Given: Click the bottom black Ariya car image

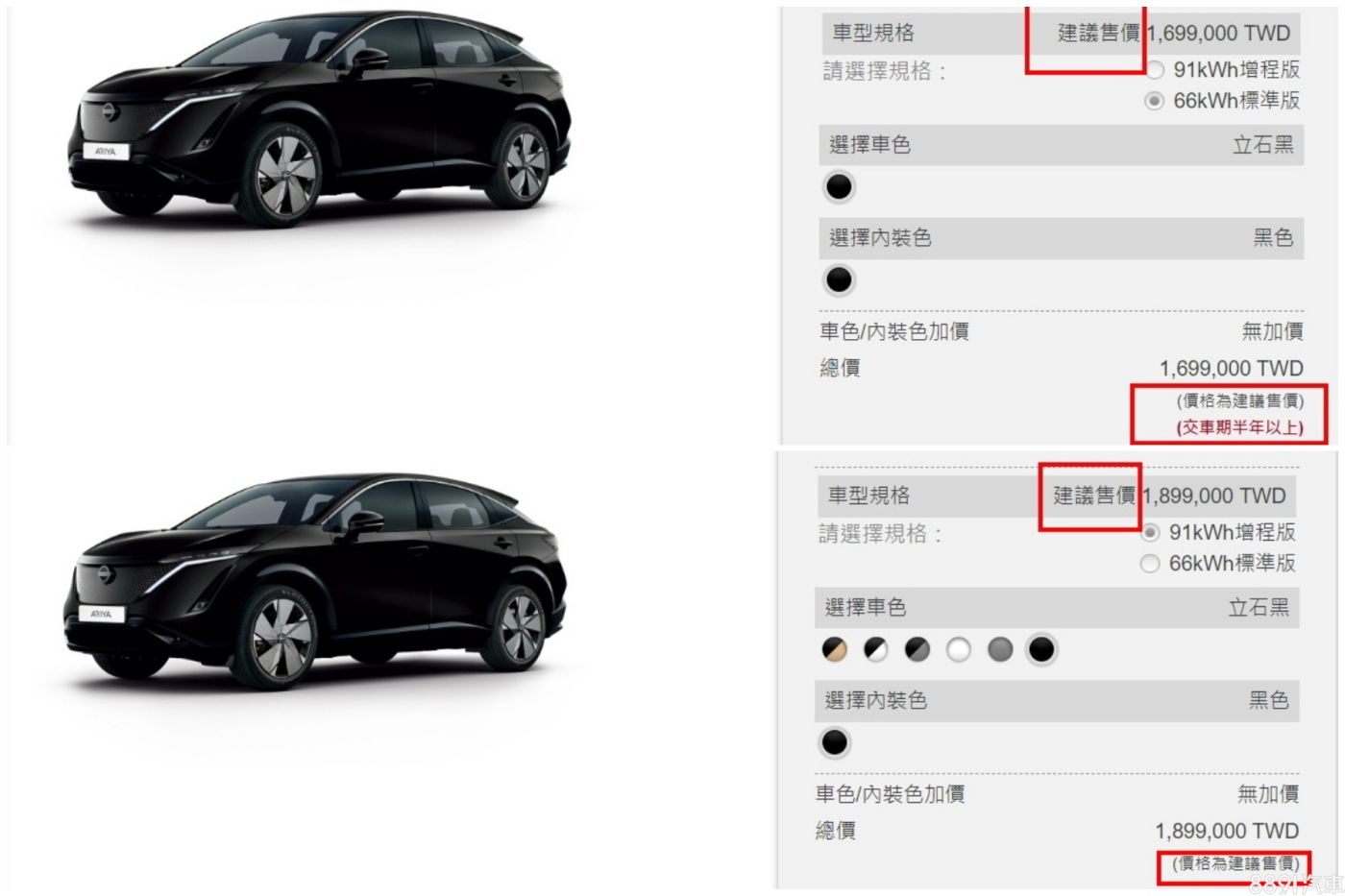Looking at the screenshot, I should pyautogui.click(x=316, y=580).
